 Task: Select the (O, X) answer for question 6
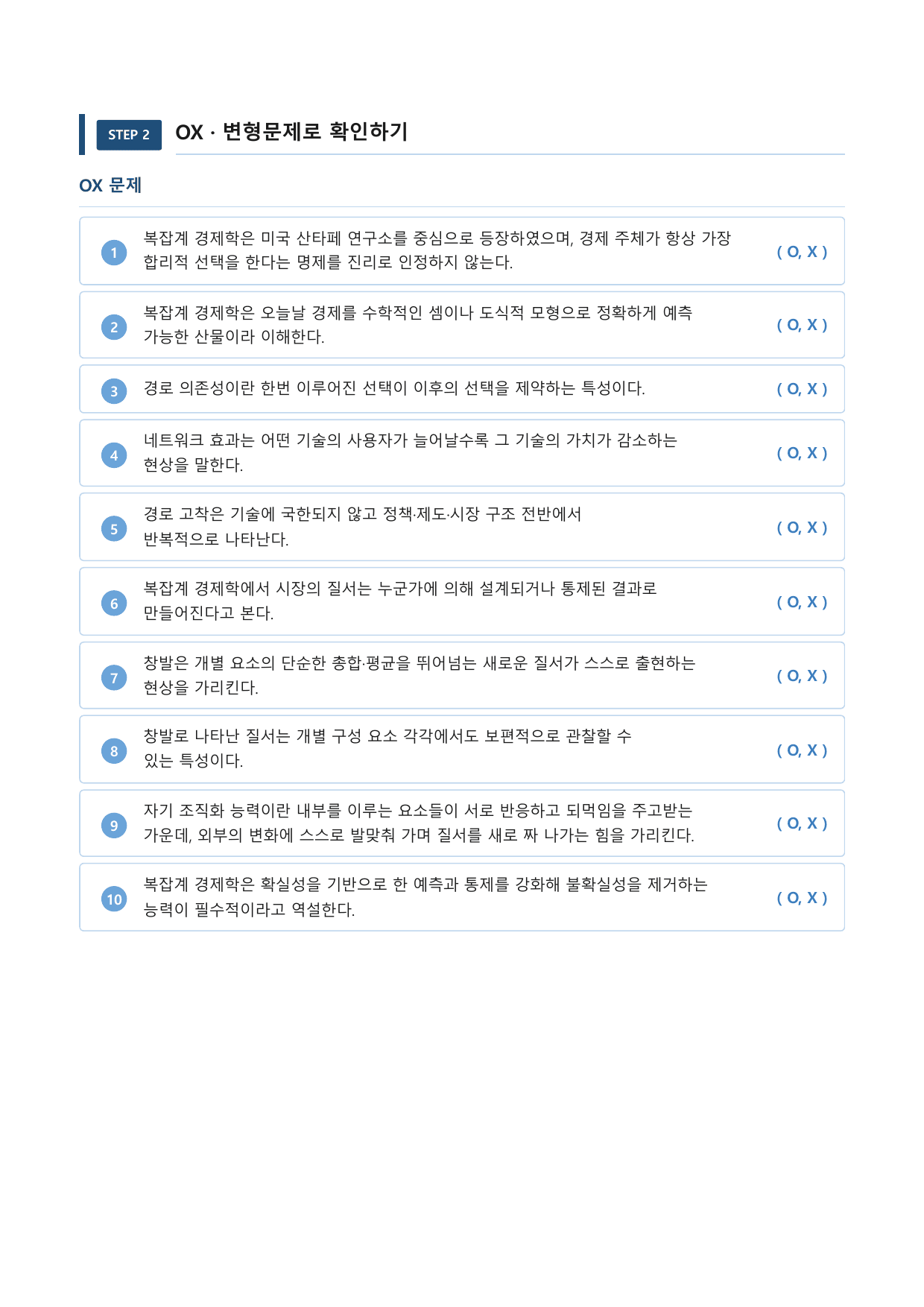(x=802, y=602)
